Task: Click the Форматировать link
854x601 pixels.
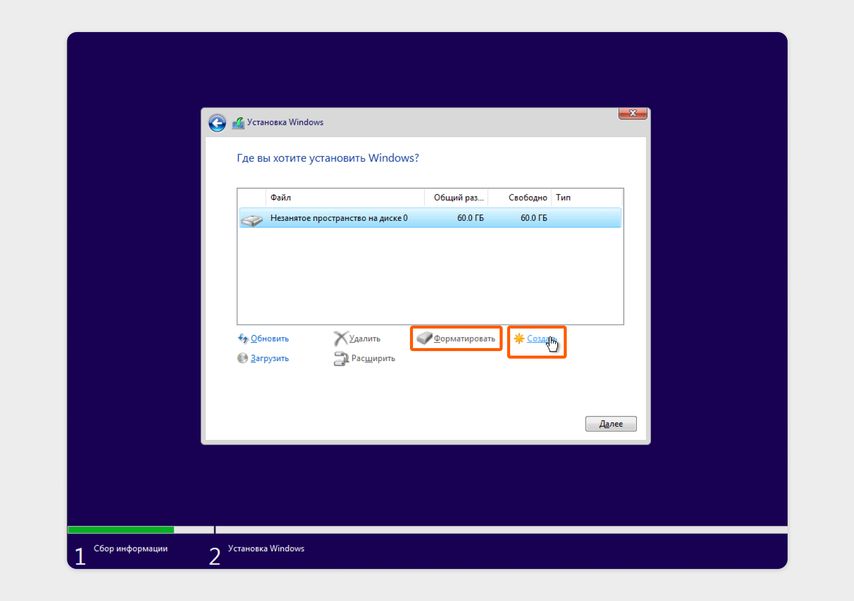Action: [464, 338]
